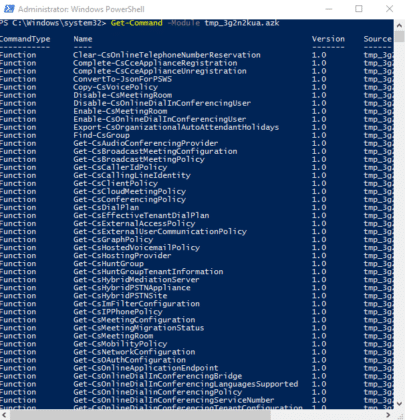
Task: Click ConvertTo-JsonForPSWS entry
Action: 122,79
